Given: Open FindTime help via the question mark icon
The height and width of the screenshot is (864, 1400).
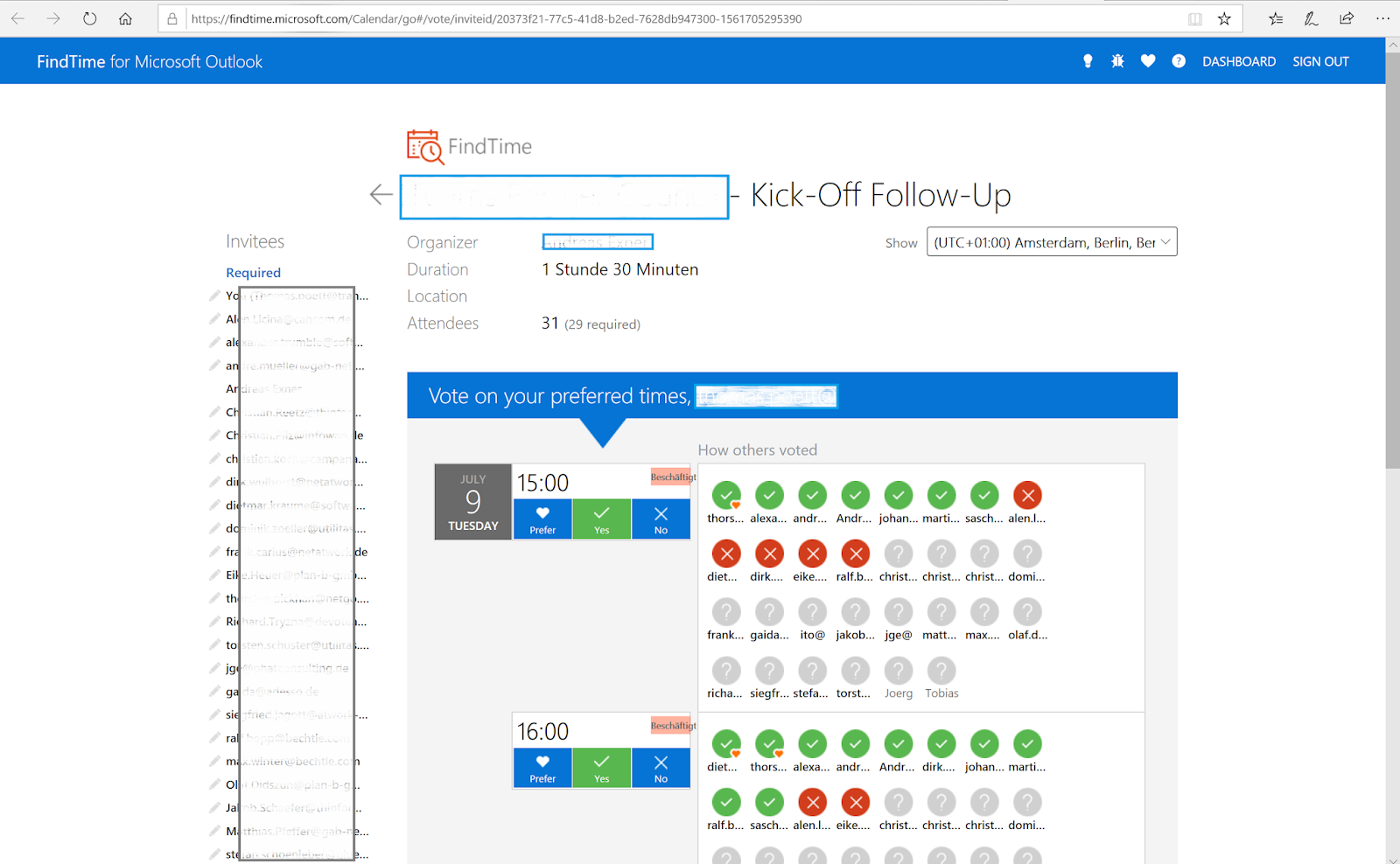Looking at the screenshot, I should [x=1178, y=60].
